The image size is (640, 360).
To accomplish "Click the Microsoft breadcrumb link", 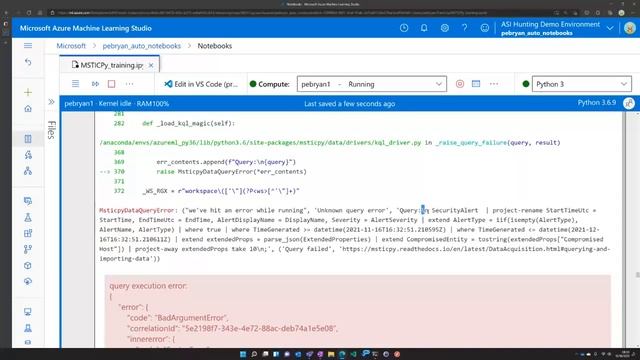I will tap(71, 46).
